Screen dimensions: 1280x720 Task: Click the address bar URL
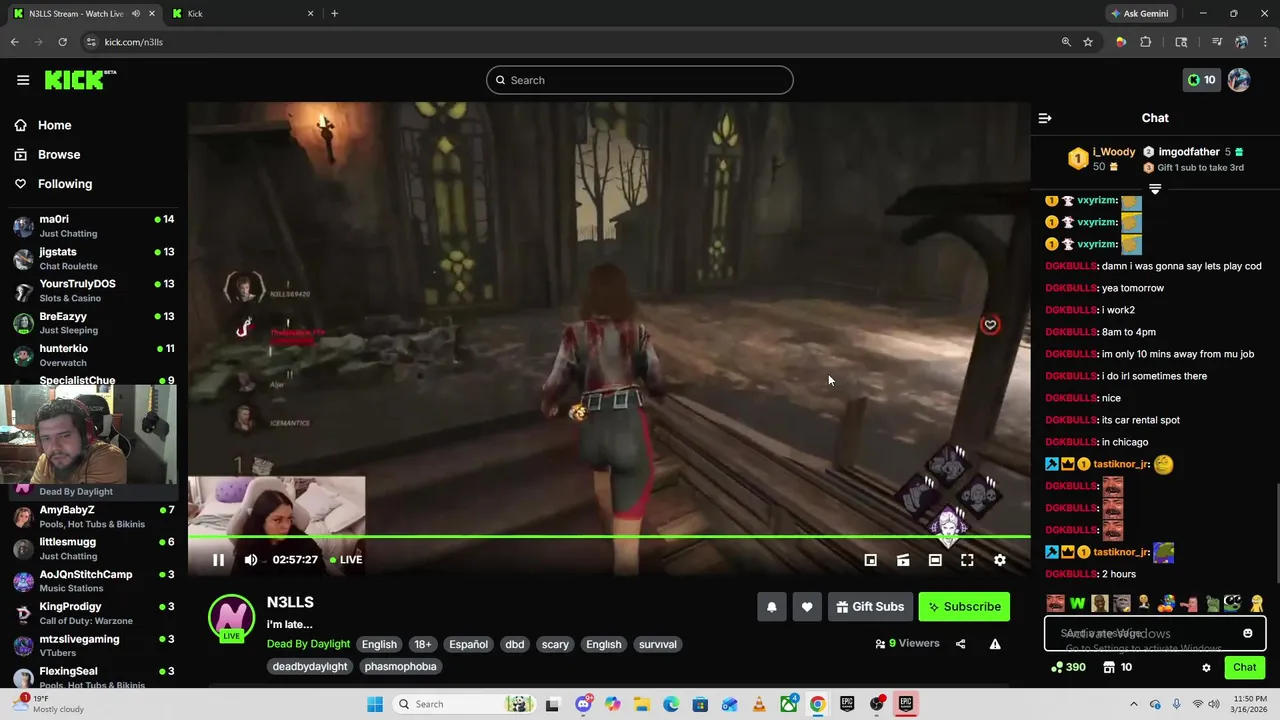(133, 42)
